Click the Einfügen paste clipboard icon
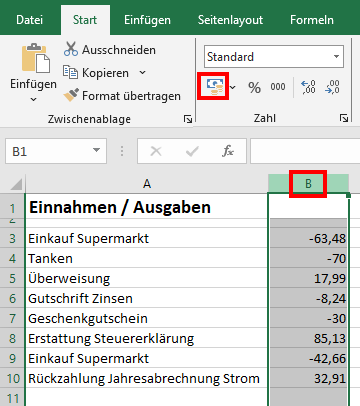 [36, 58]
